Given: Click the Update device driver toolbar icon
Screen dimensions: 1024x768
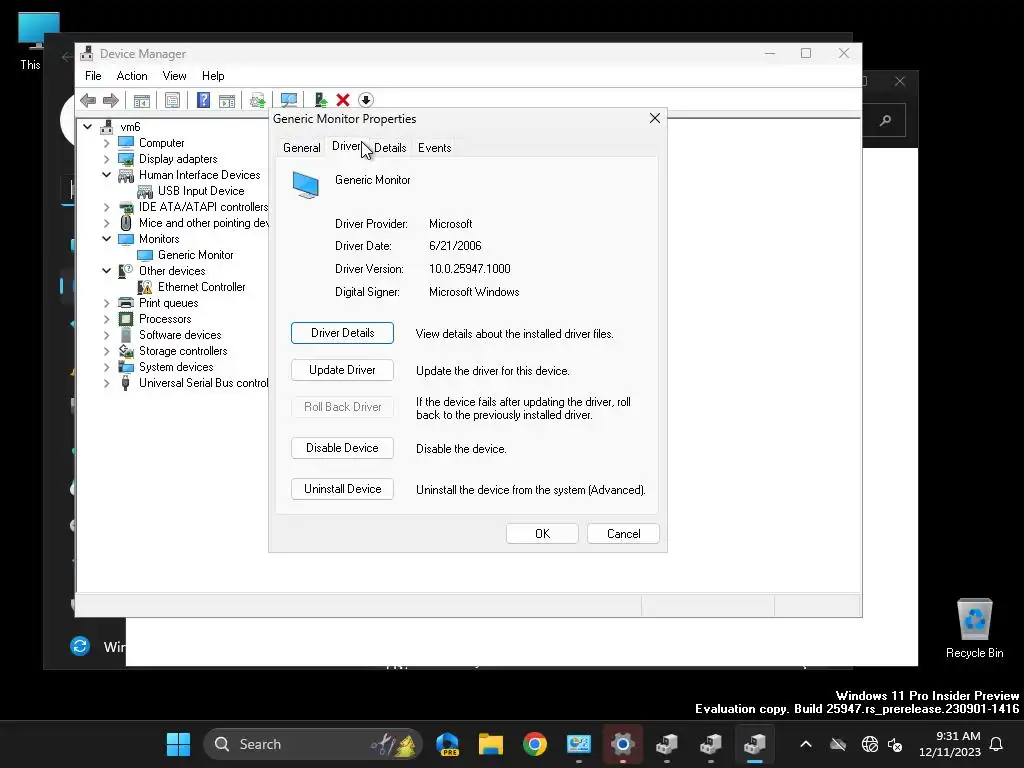Looking at the screenshot, I should click(x=257, y=100).
